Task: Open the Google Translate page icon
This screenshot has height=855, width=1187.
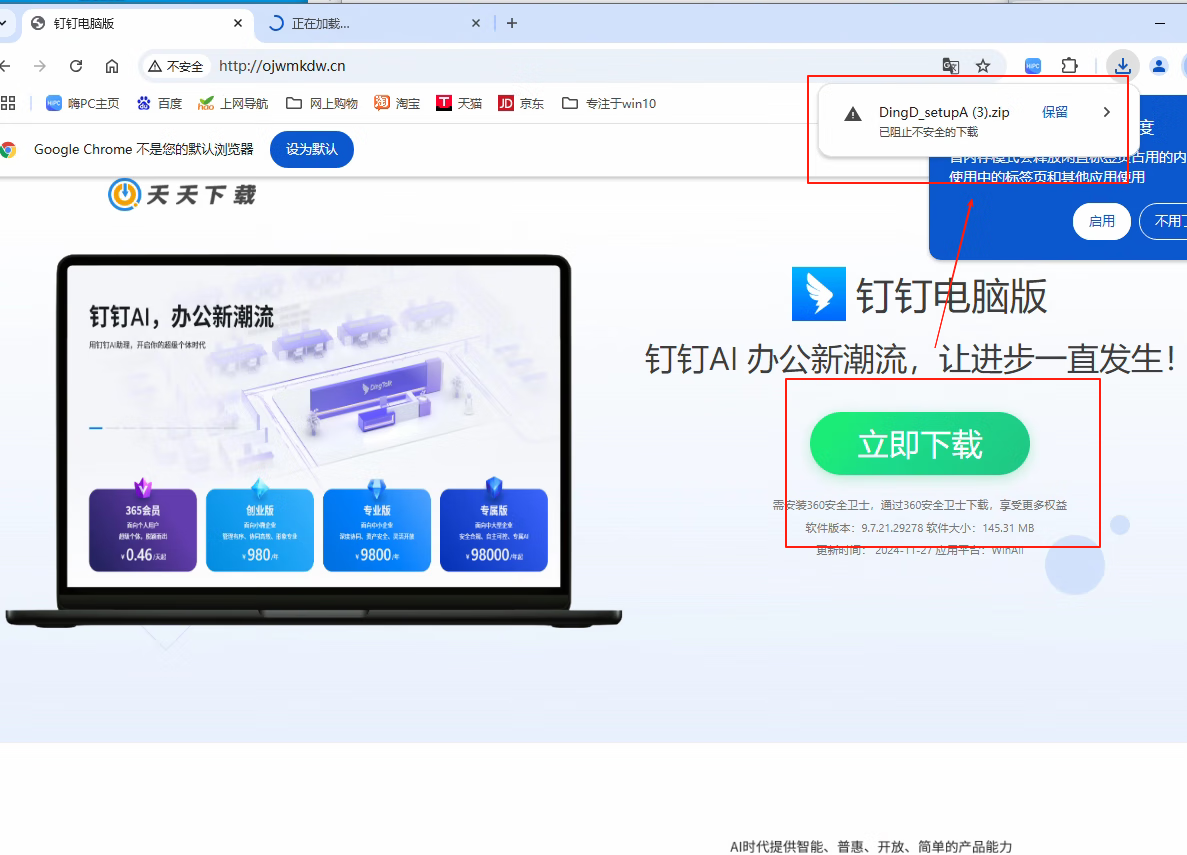Action: point(951,66)
